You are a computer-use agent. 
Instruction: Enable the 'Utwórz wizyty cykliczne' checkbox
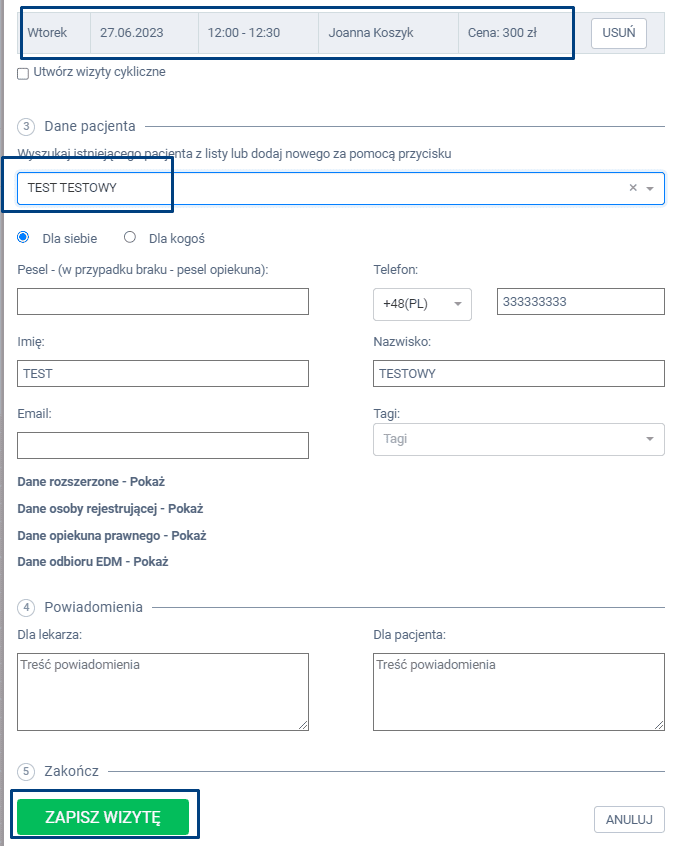tap(23, 74)
